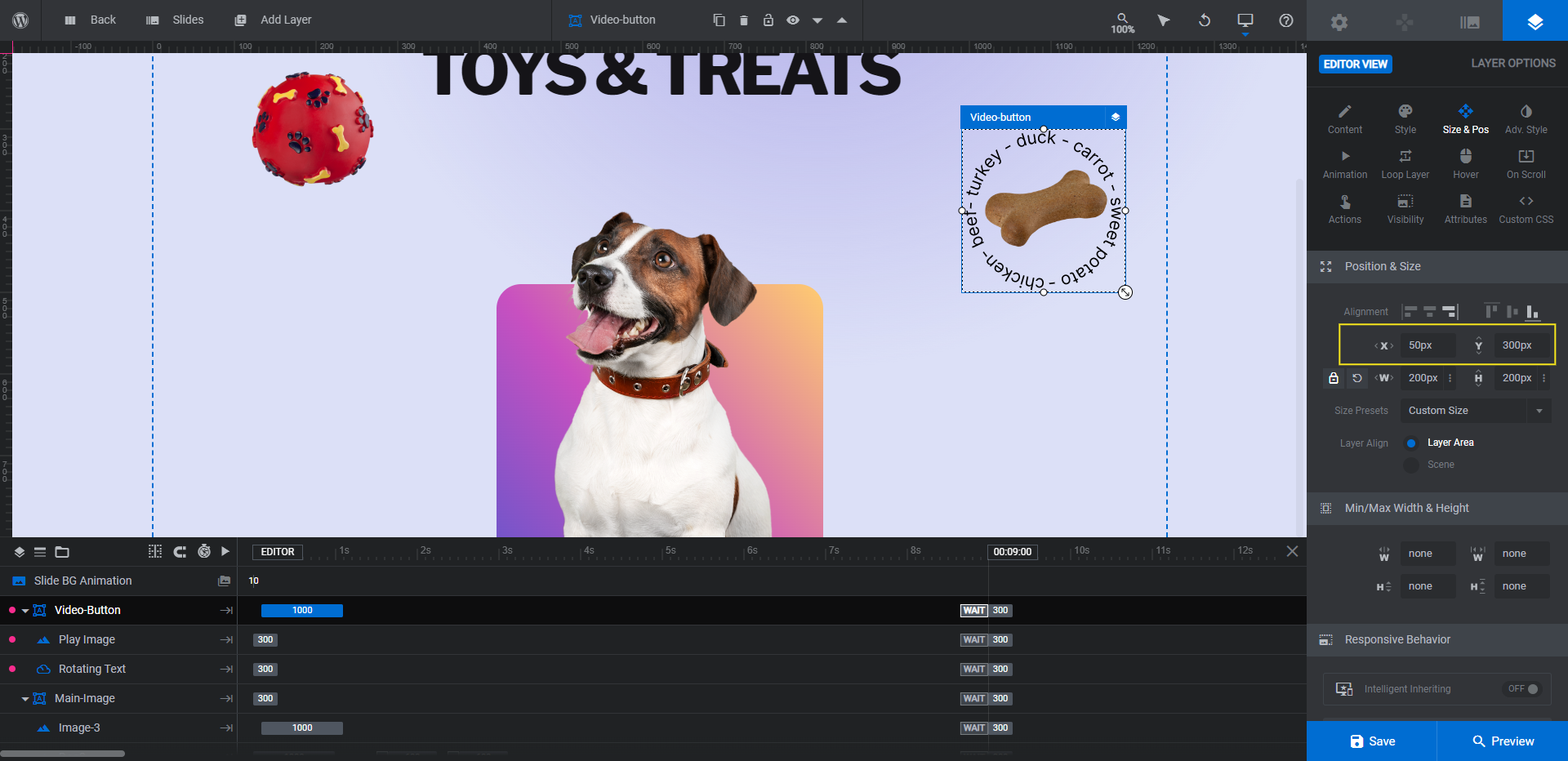This screenshot has height=761, width=1568.
Task: Collapse the Position & Size section
Action: coord(1437,267)
